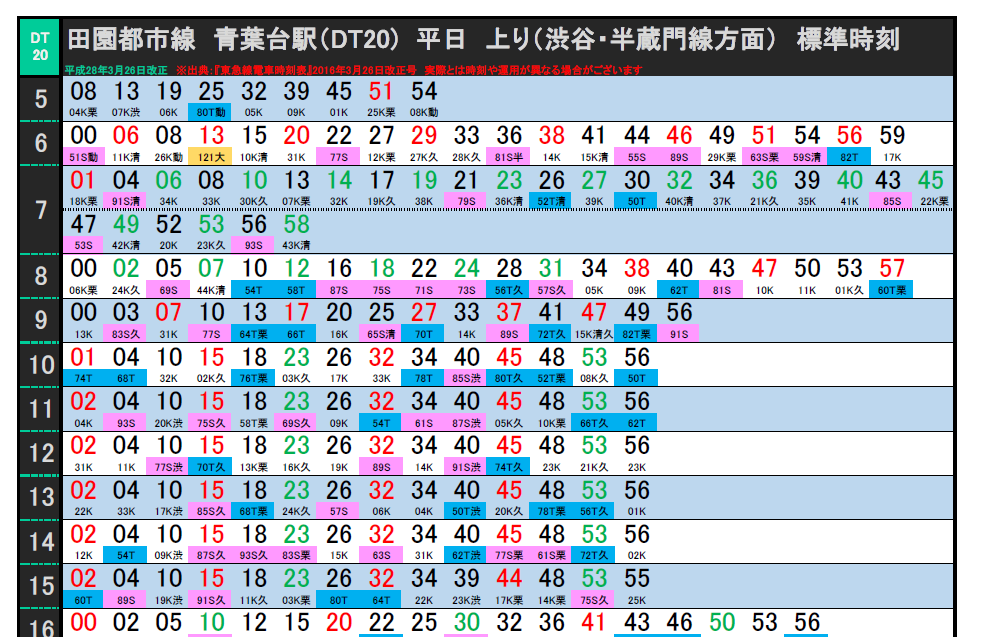Click the pink 51S勤 train code

[83, 157]
